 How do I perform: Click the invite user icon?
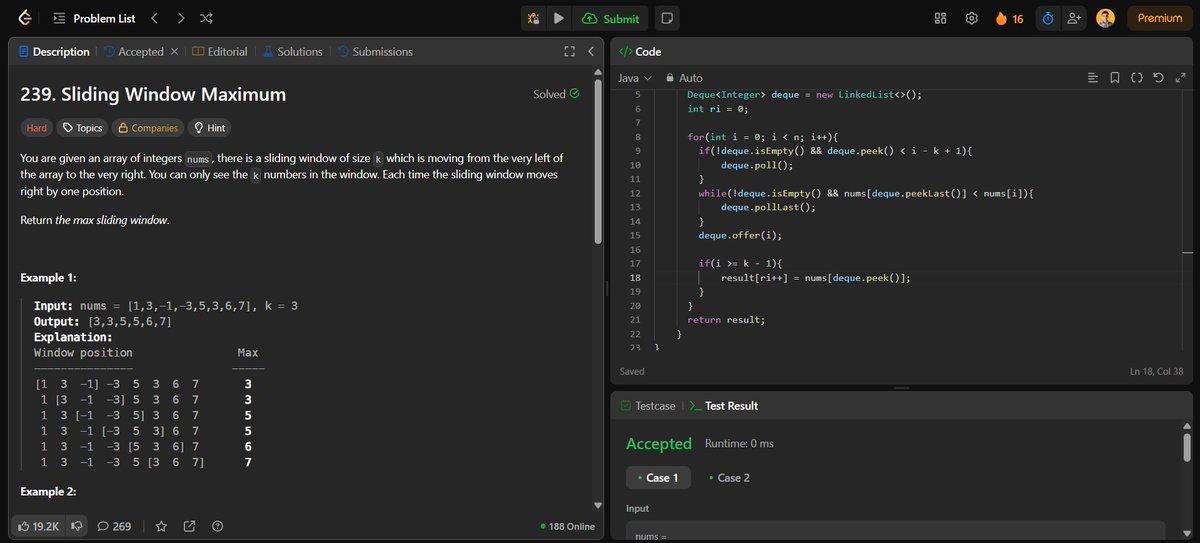point(1075,18)
